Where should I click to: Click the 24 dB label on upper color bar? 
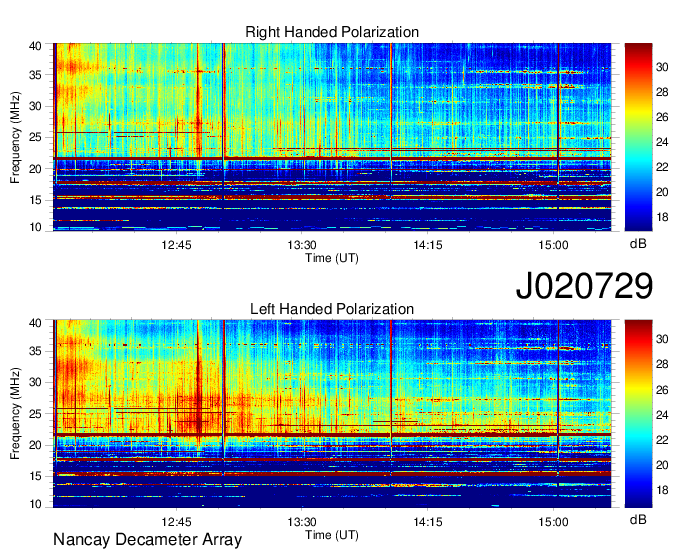tap(662, 142)
